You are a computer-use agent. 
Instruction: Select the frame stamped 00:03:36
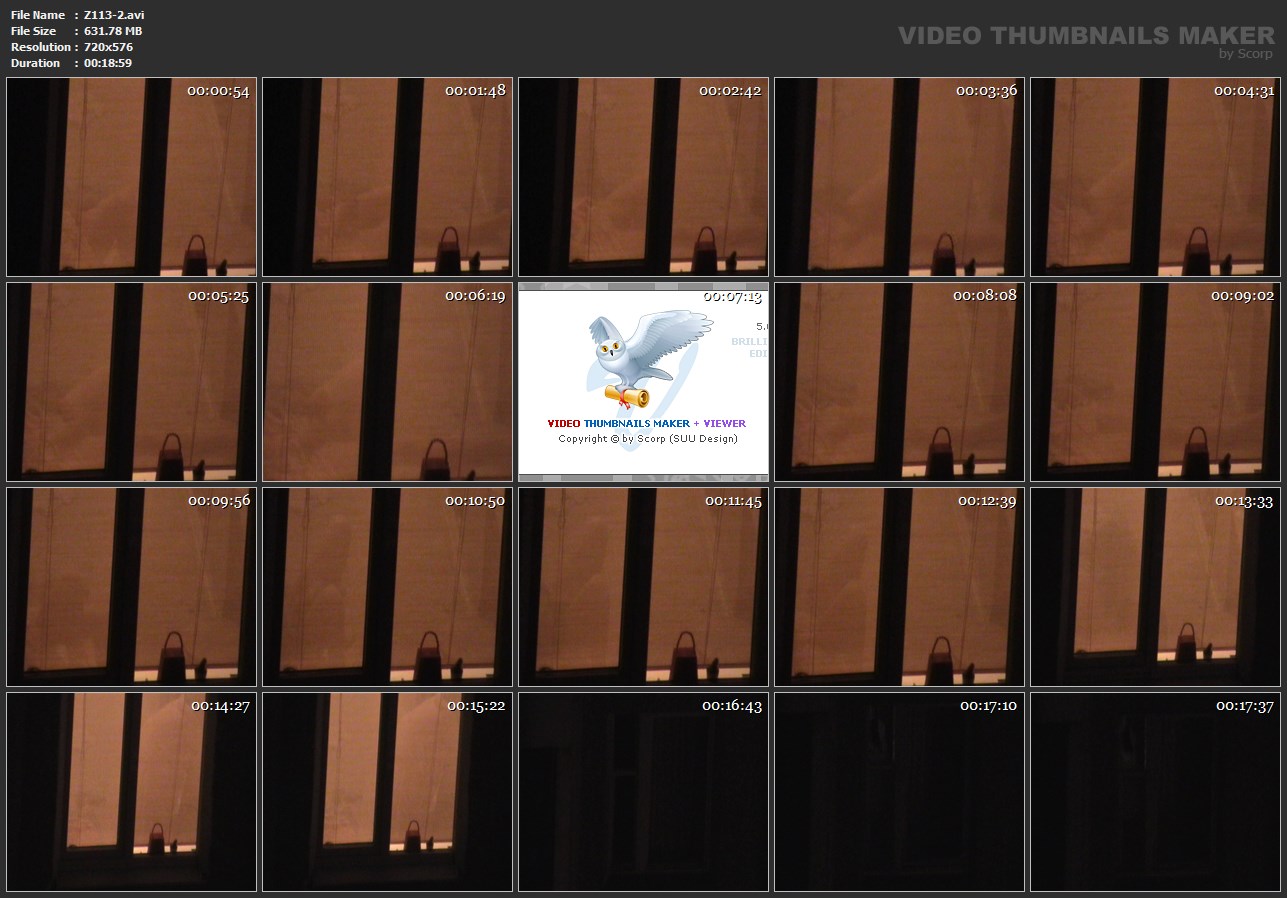899,177
